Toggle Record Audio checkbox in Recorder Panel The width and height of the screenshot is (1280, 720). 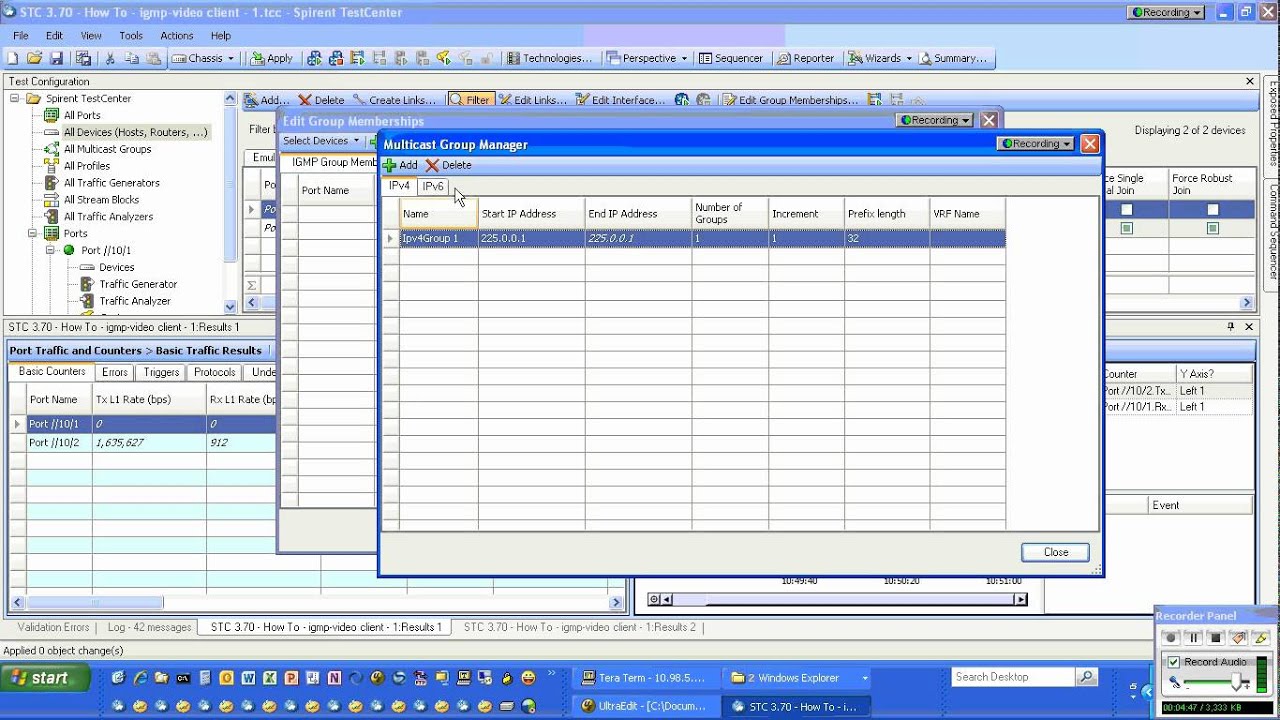click(1174, 662)
